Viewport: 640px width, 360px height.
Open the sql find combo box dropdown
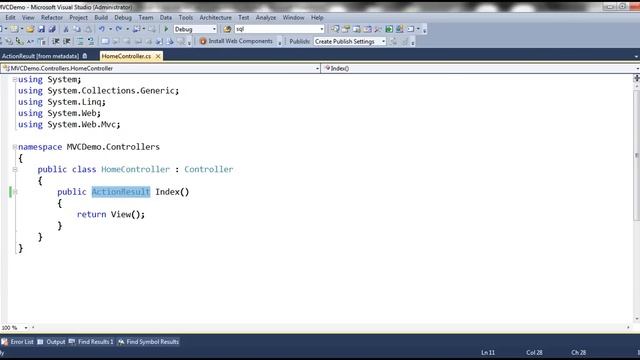(x=322, y=29)
